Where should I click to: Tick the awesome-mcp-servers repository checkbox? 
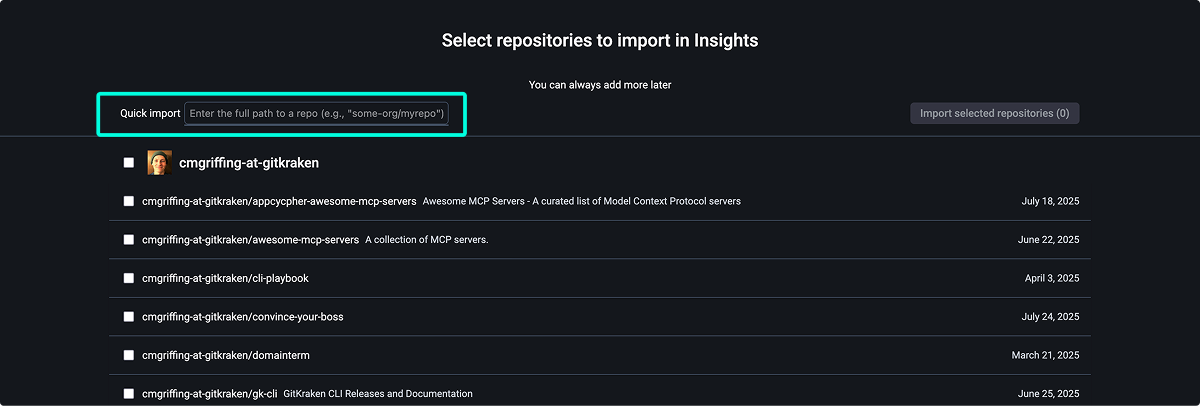[129, 240]
